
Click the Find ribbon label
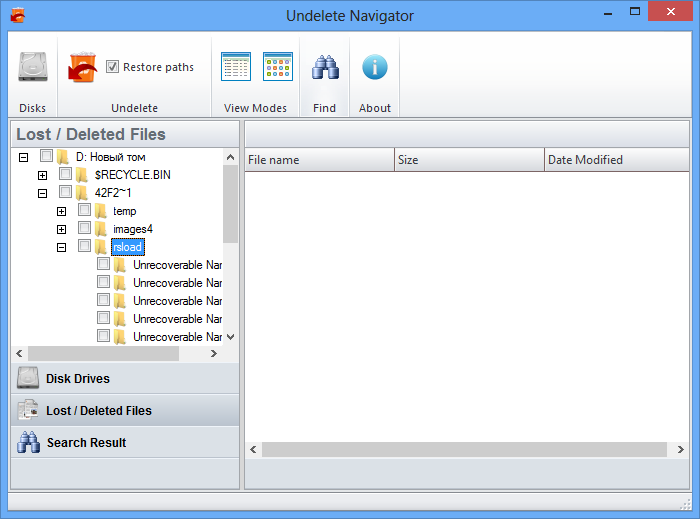(x=325, y=108)
